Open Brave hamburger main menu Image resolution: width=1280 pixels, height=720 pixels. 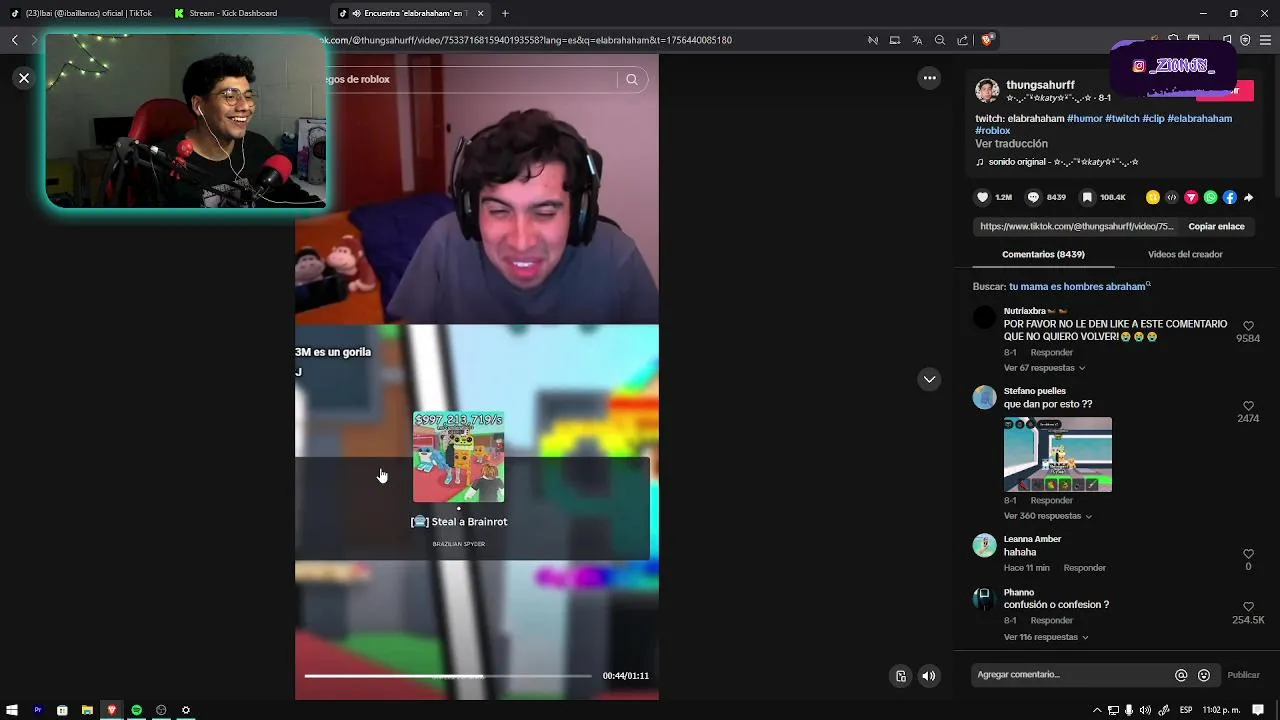coord(1265,40)
